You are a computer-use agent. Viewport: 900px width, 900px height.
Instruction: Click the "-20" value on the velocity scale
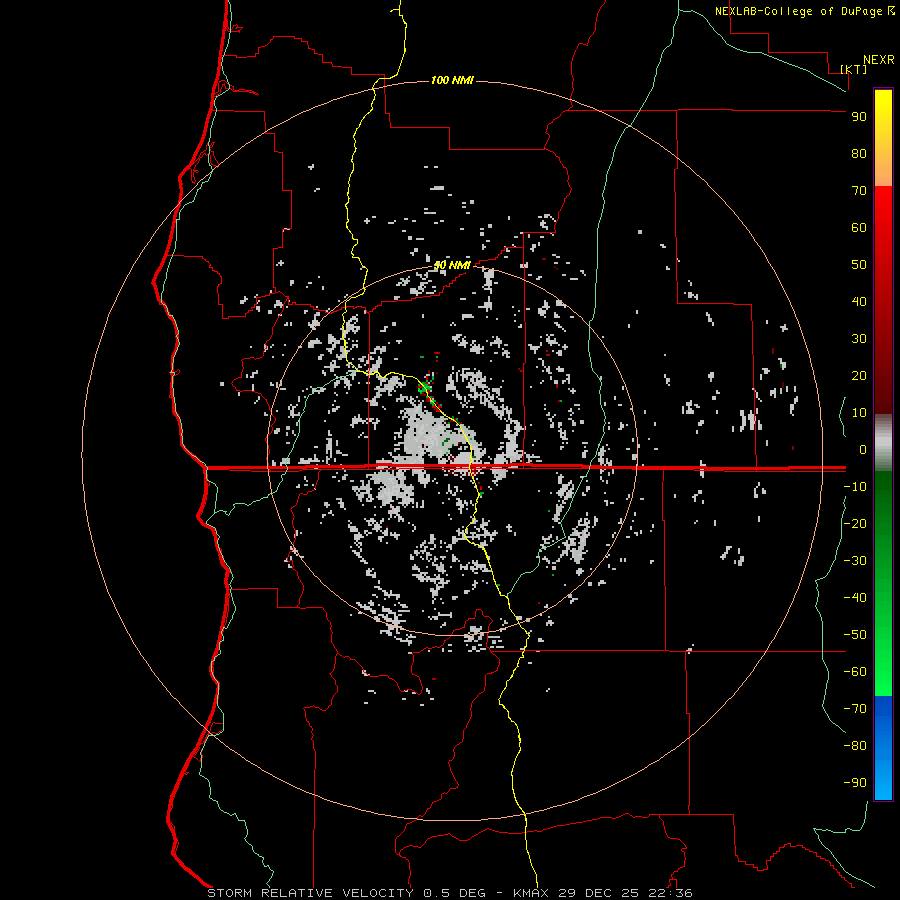coord(855,523)
